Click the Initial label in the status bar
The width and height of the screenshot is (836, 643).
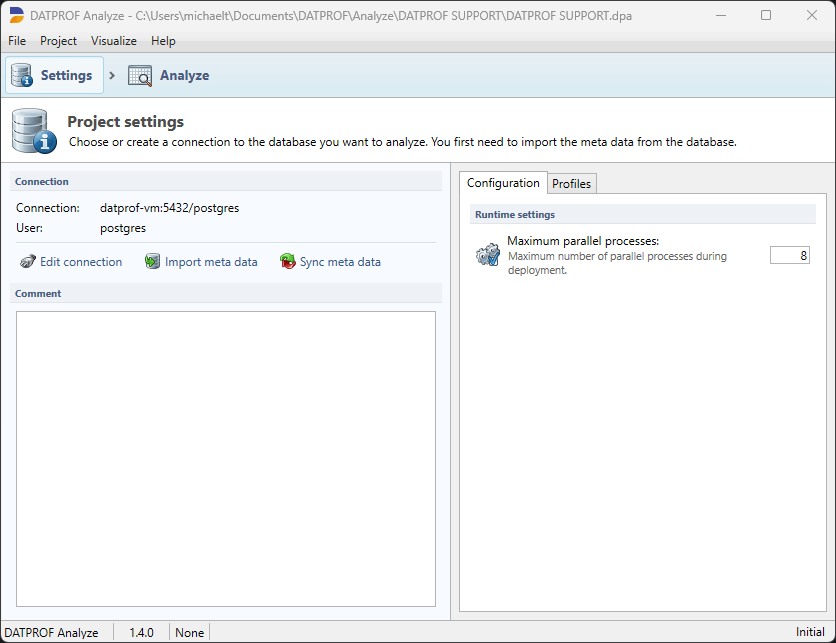pos(809,632)
